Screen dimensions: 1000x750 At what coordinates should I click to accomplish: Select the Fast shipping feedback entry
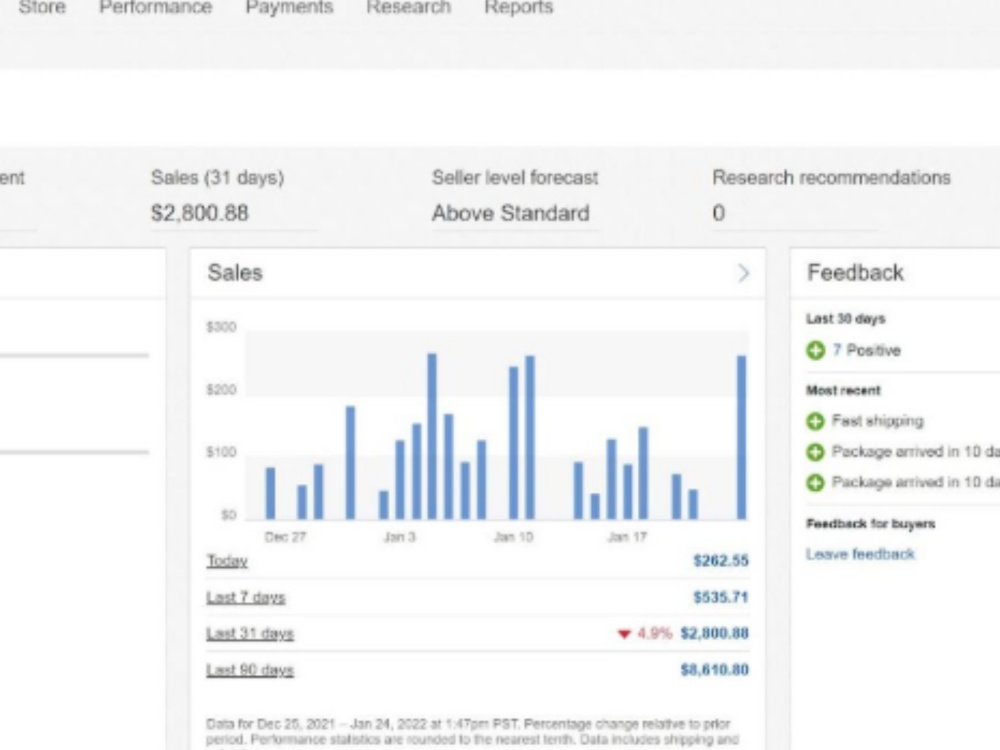tap(877, 421)
